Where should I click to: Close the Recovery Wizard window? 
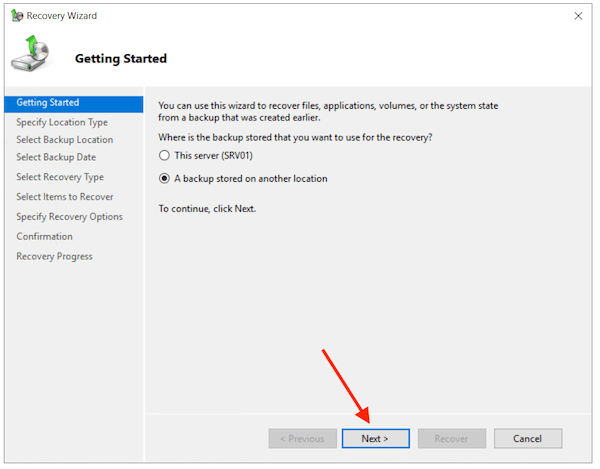579,17
